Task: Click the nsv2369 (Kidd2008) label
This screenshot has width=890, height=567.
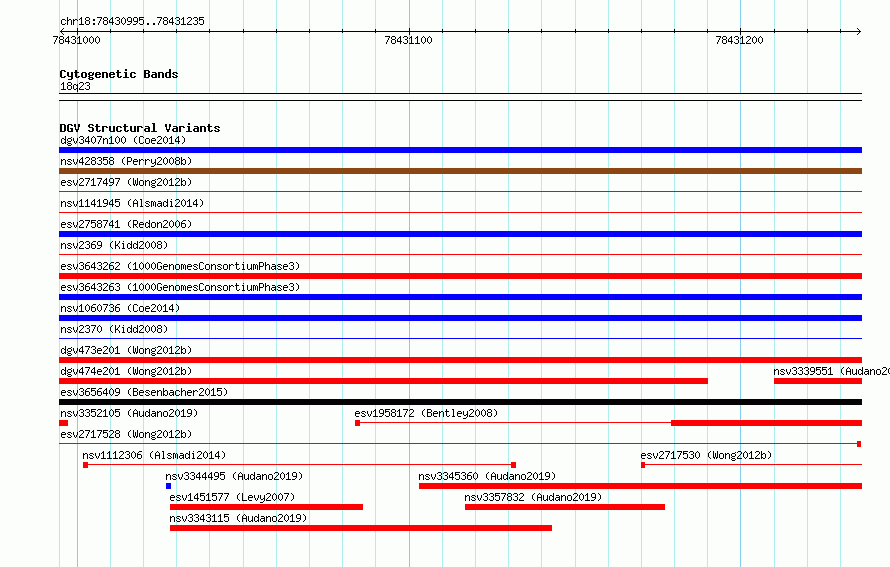Action: click(114, 245)
